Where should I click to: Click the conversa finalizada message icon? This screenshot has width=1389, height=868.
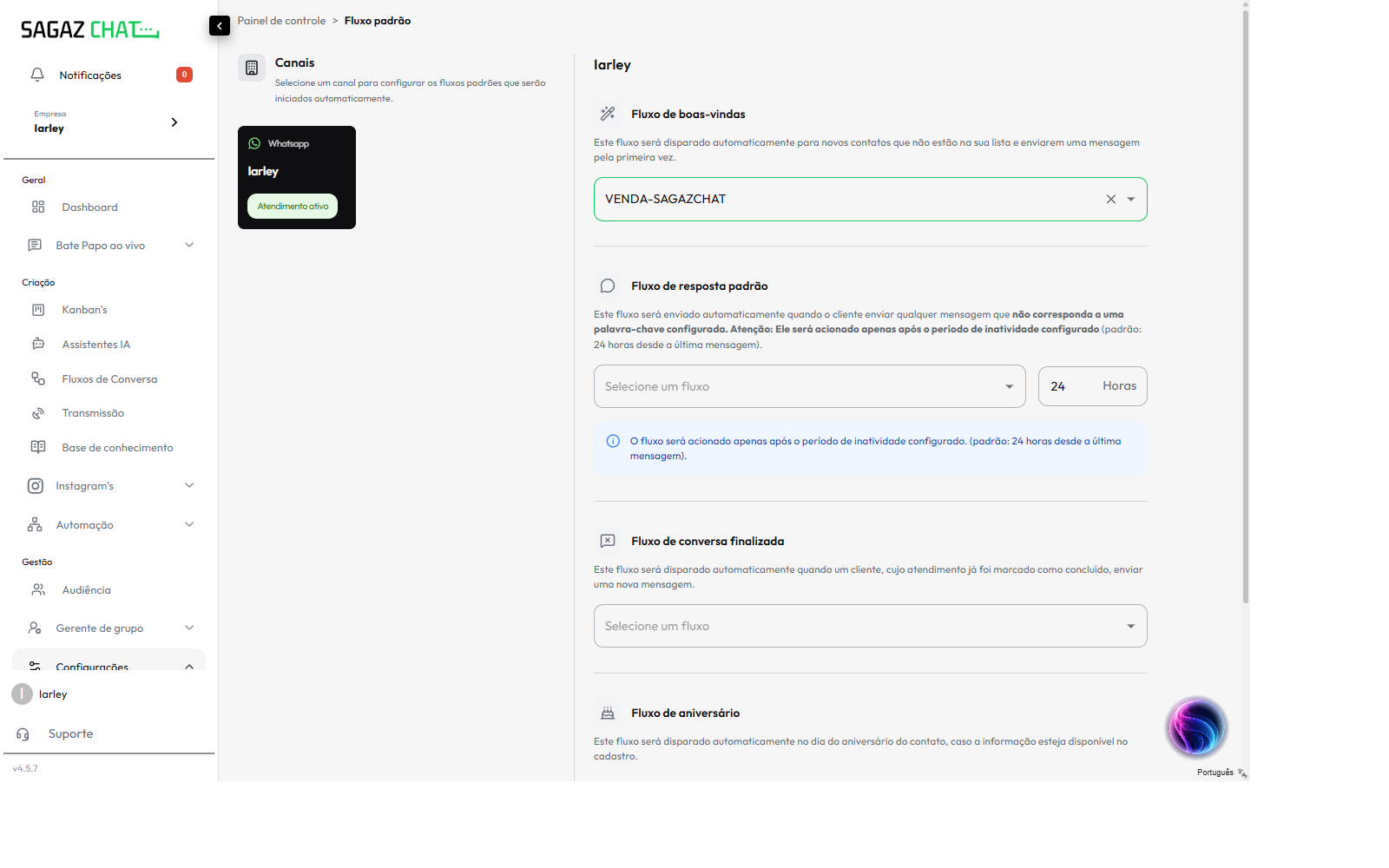tap(608, 541)
